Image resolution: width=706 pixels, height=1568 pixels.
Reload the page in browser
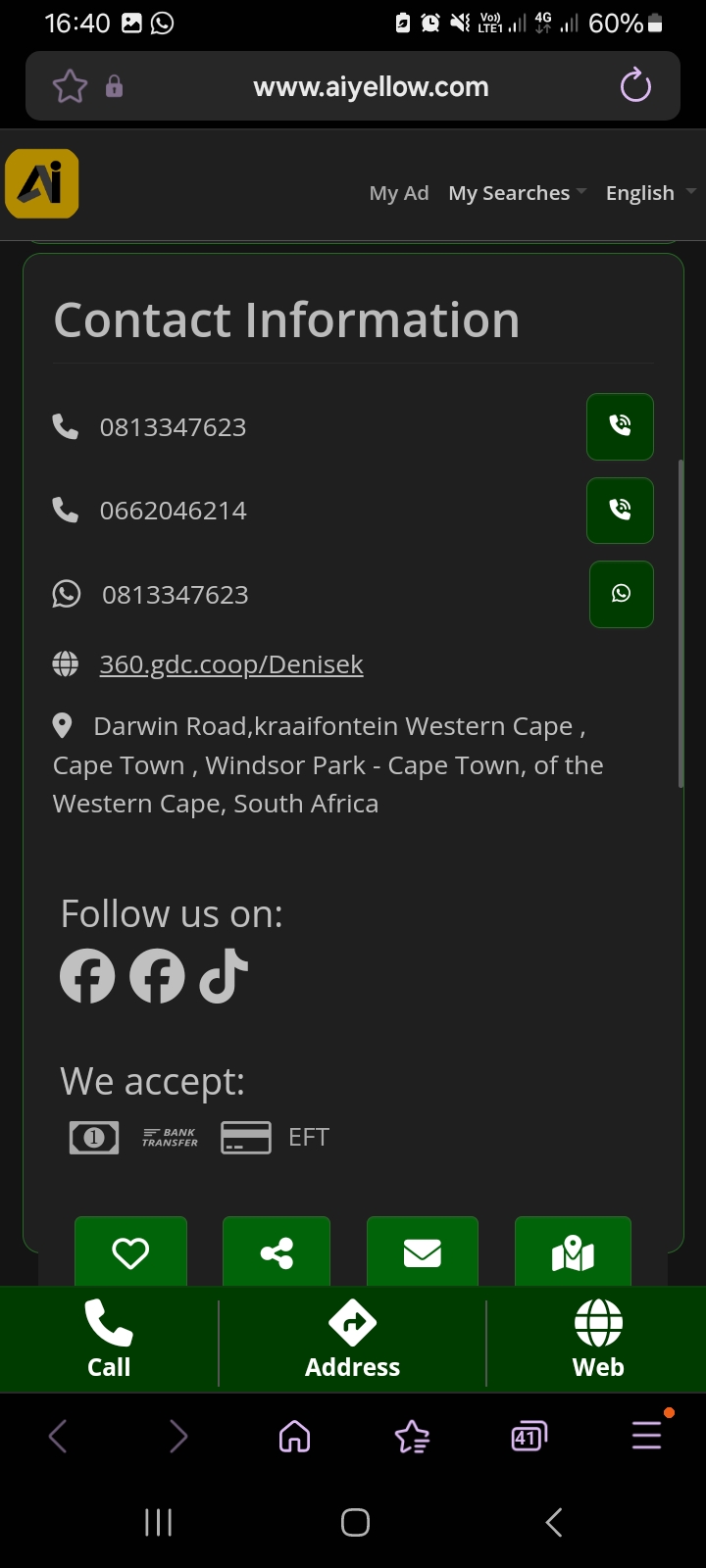(x=635, y=86)
